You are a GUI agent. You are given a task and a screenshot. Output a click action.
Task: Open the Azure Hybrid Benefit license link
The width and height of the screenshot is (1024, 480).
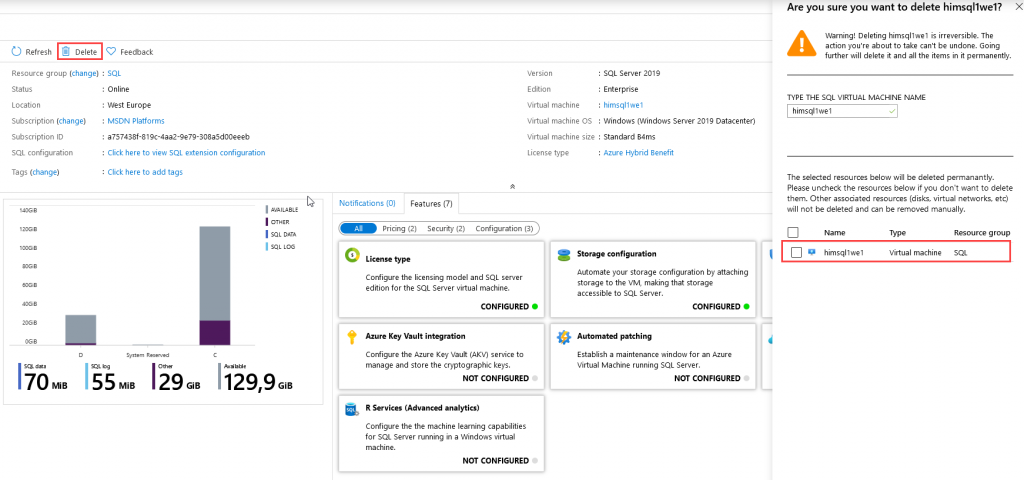click(638, 153)
